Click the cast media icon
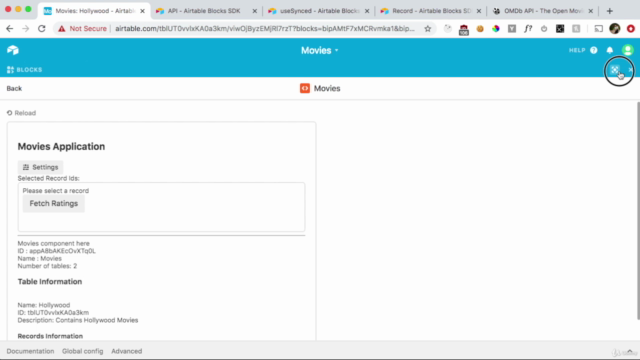 (x=598, y=29)
